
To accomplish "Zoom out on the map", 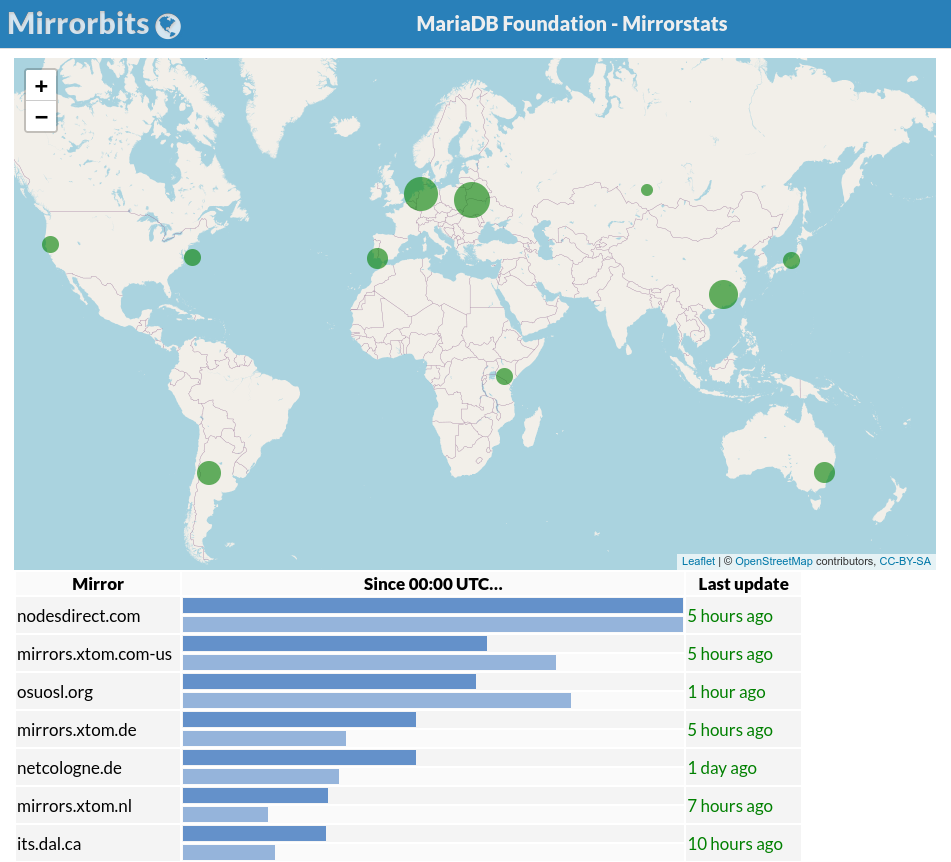I will pyautogui.click(x=41, y=116).
